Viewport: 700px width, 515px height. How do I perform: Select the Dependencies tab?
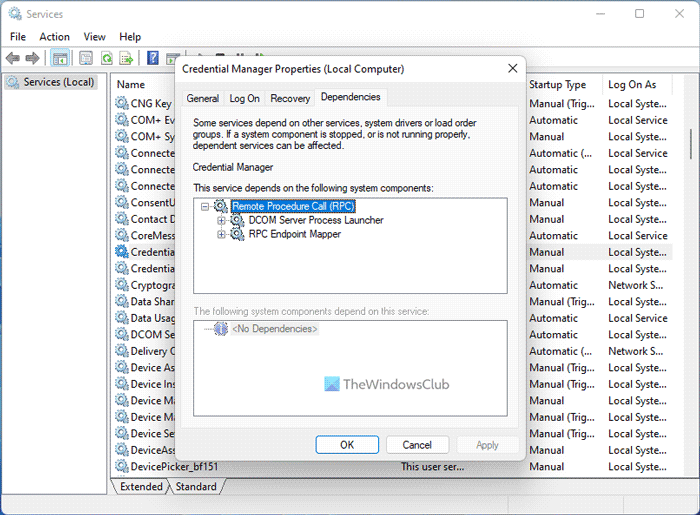(x=351, y=97)
